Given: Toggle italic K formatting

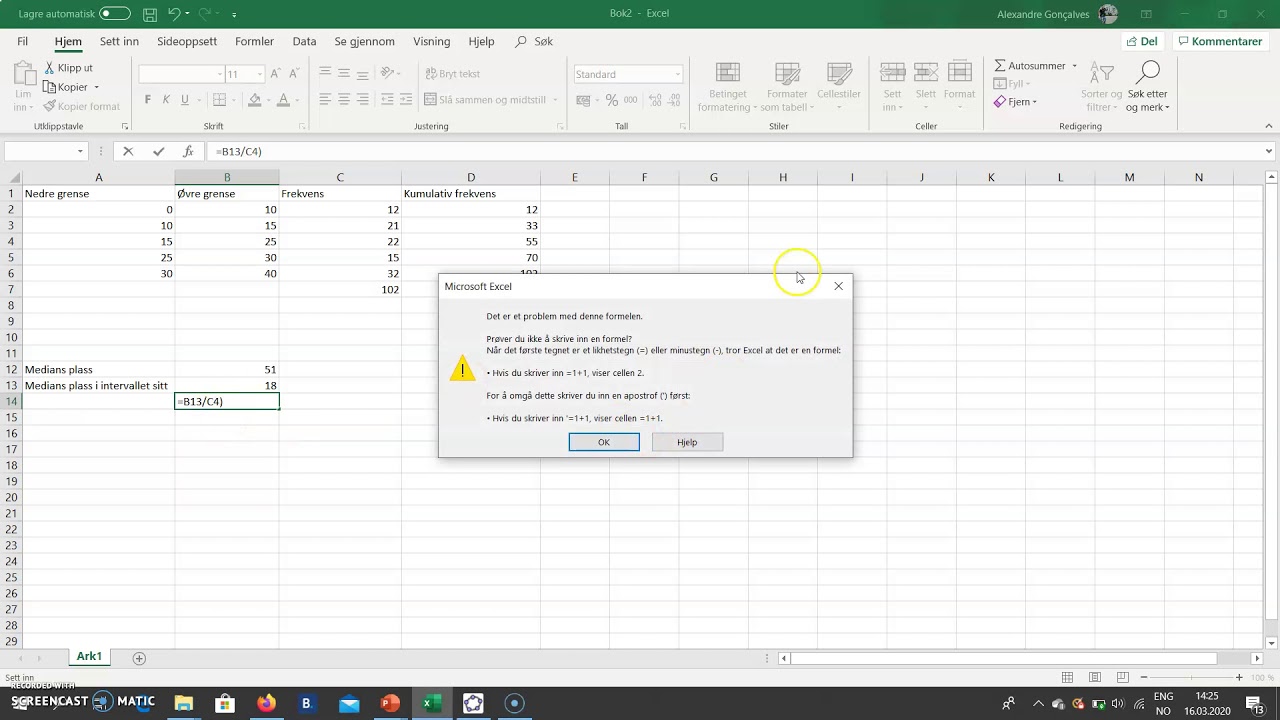Looking at the screenshot, I should tap(166, 100).
